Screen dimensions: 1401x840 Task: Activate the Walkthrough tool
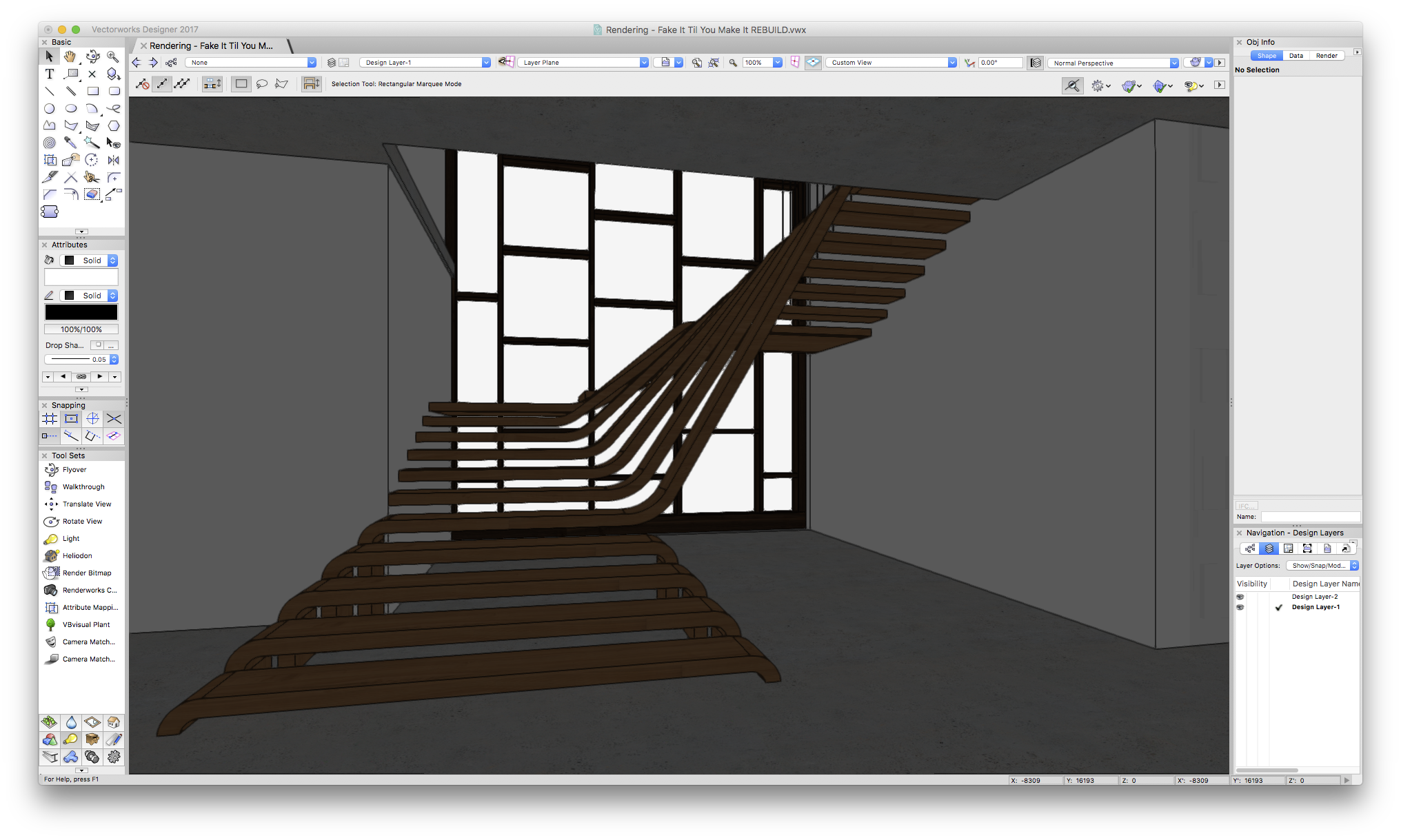[x=83, y=486]
